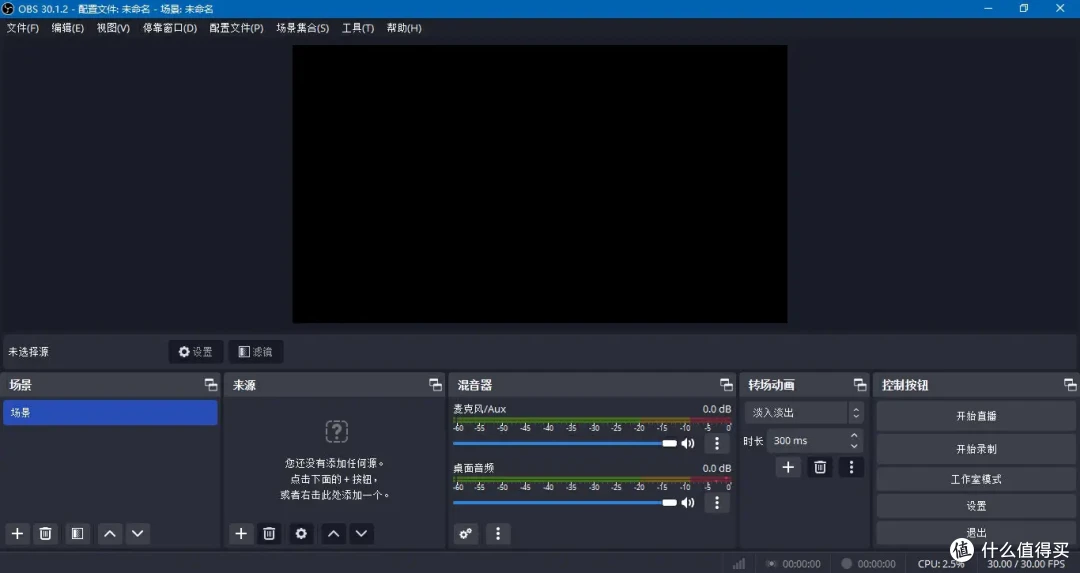This screenshot has width=1080, height=573.
Task: Click the 退出 button
Action: coord(976,532)
